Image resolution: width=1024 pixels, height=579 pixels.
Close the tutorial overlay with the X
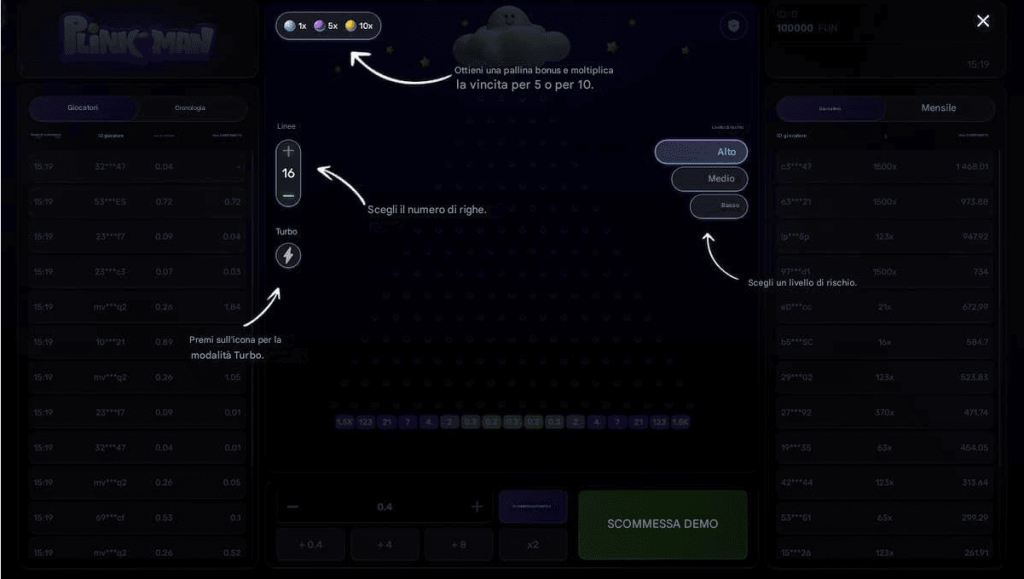(x=983, y=21)
